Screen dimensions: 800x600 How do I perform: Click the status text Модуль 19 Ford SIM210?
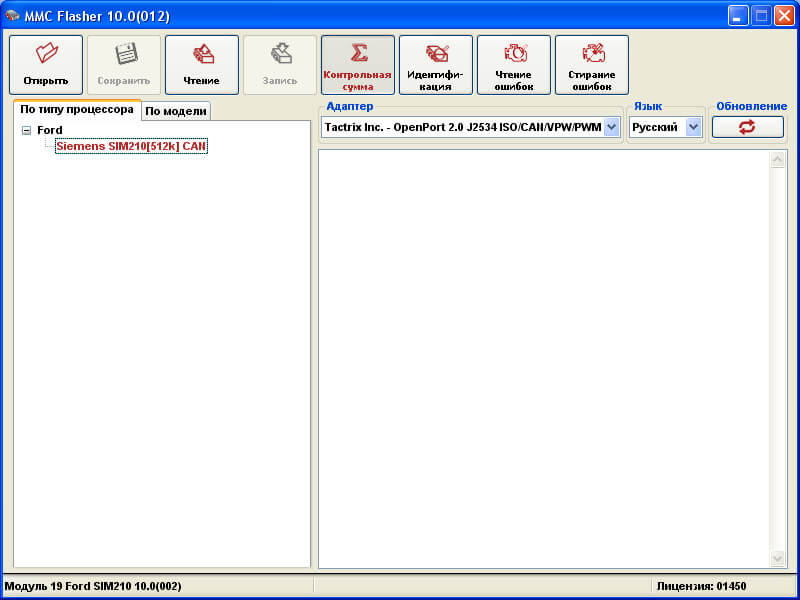[x=93, y=586]
